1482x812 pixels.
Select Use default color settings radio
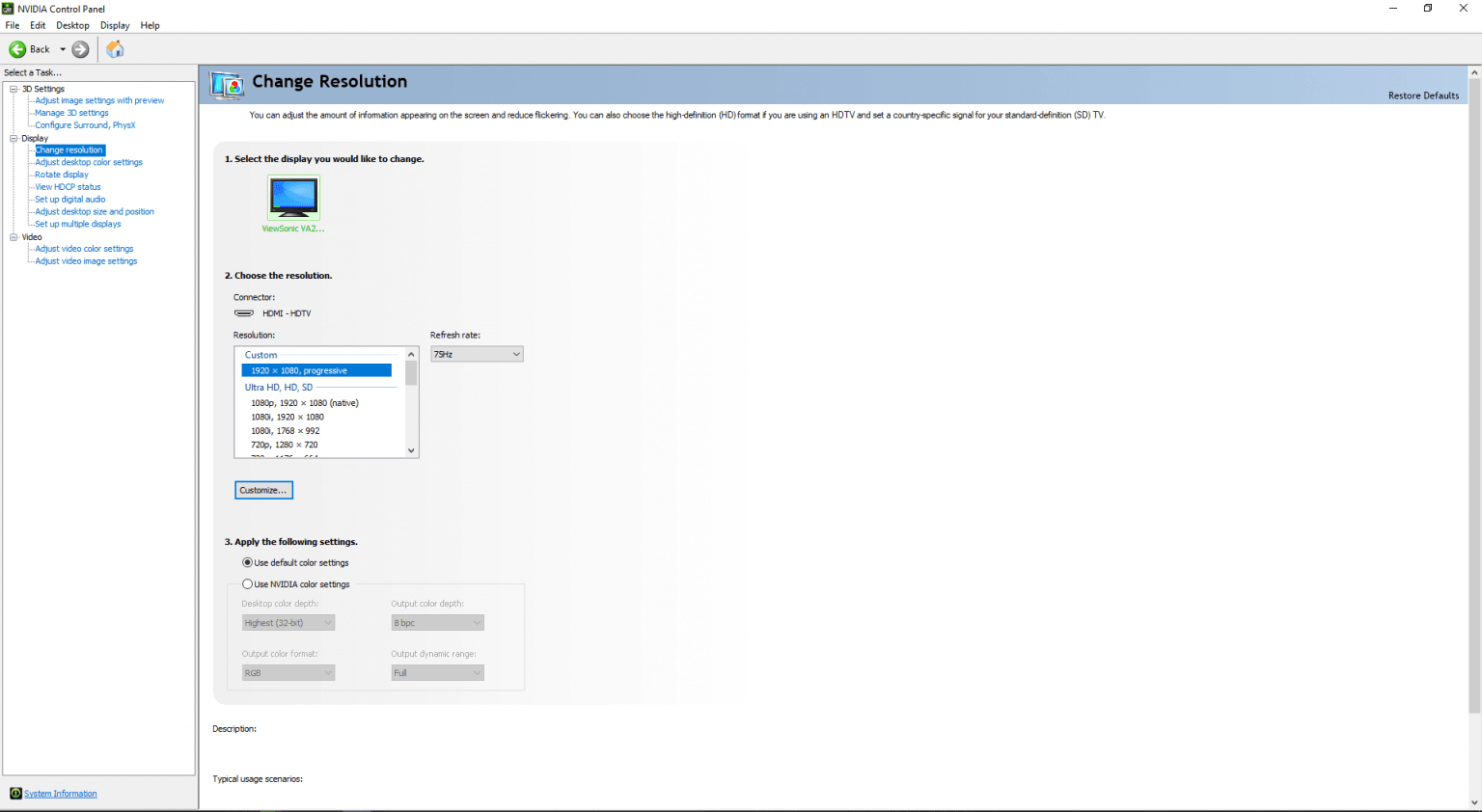coord(248,562)
